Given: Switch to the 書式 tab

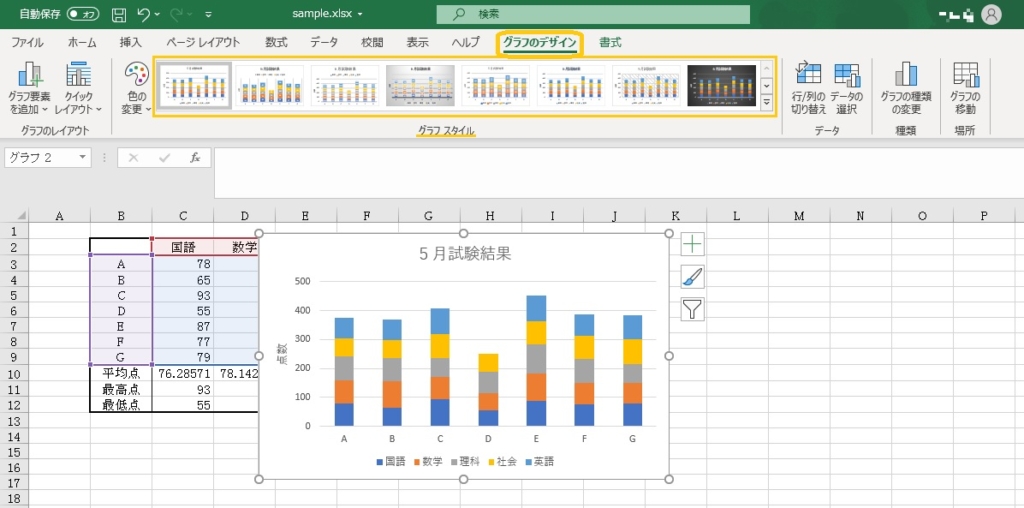Looking at the screenshot, I should [x=610, y=43].
